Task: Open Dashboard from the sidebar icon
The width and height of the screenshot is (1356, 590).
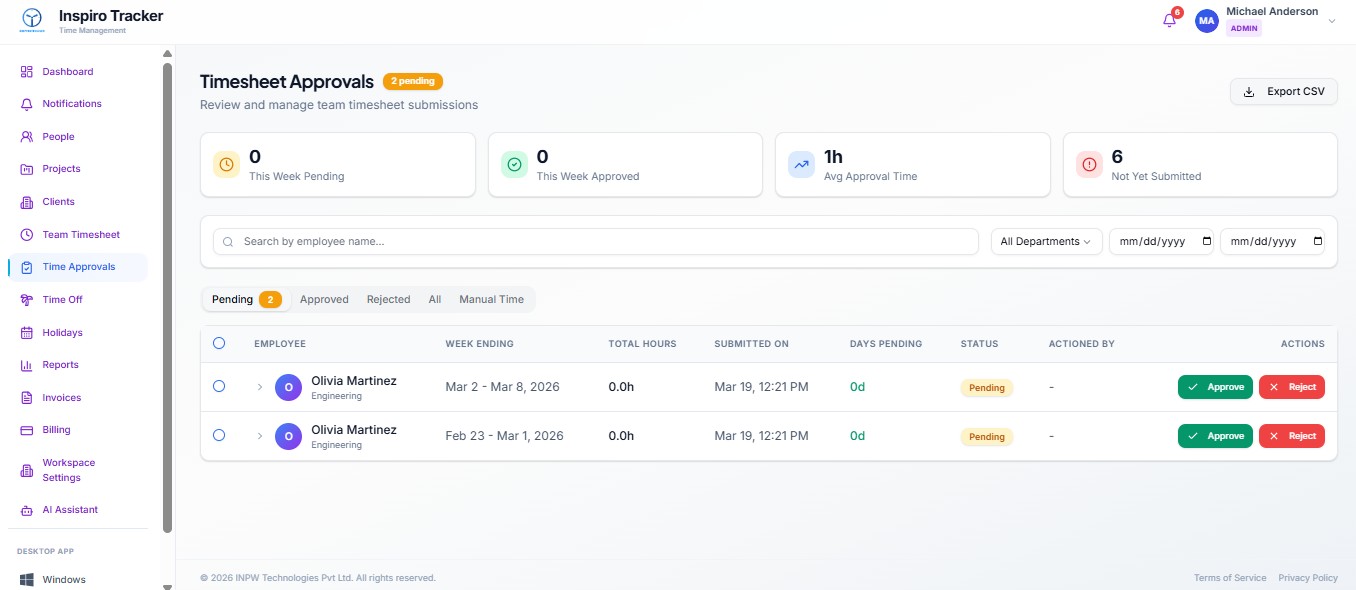Action: tap(27, 72)
